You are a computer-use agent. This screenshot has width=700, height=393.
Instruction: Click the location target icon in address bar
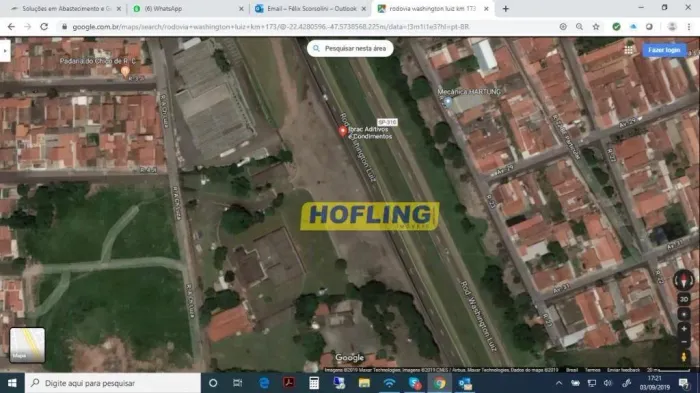563,27
